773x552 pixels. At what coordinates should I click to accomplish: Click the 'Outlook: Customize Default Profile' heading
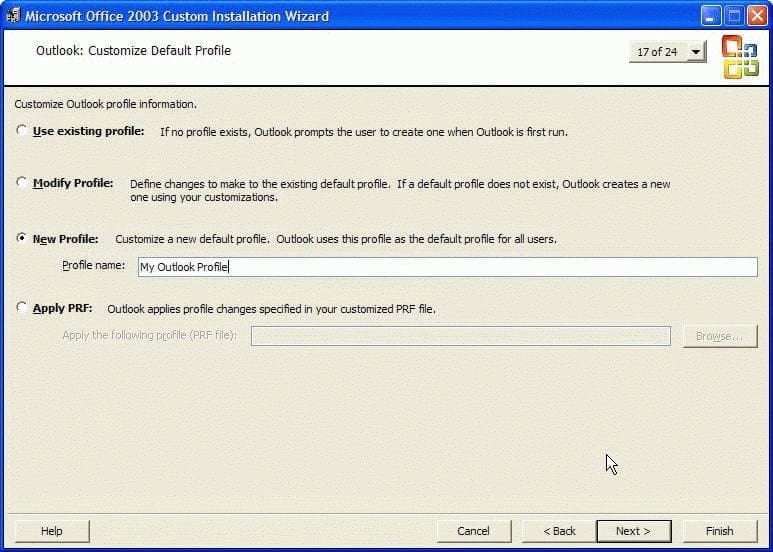[x=133, y=51]
